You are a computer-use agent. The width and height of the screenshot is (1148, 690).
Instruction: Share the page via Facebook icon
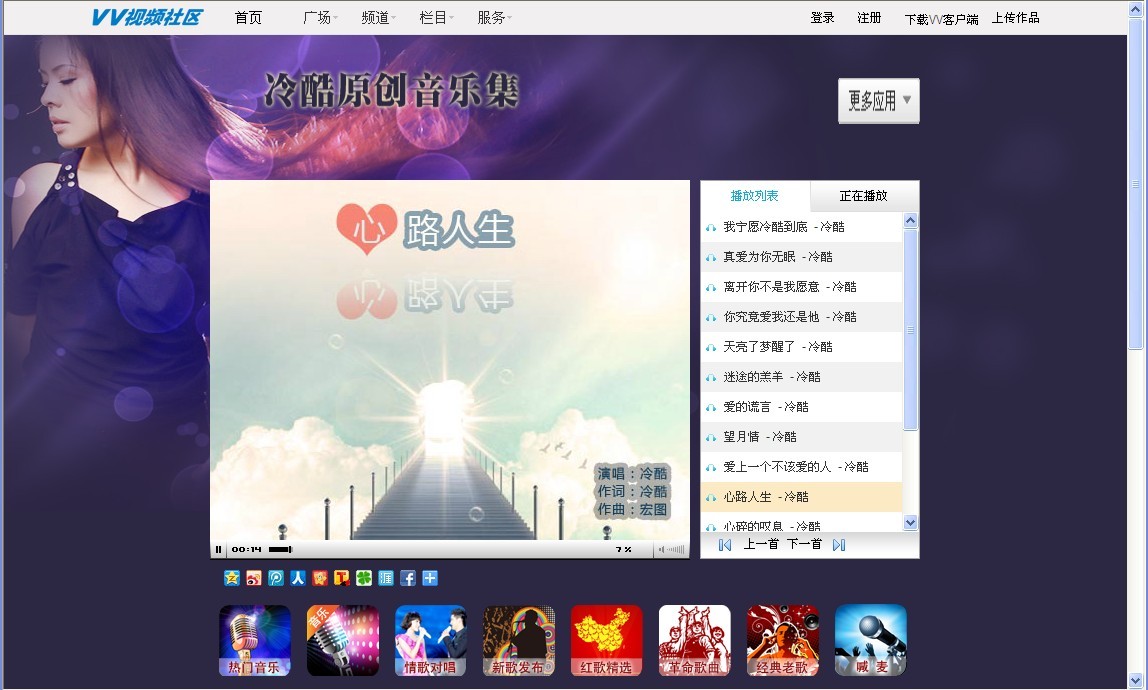pos(408,578)
